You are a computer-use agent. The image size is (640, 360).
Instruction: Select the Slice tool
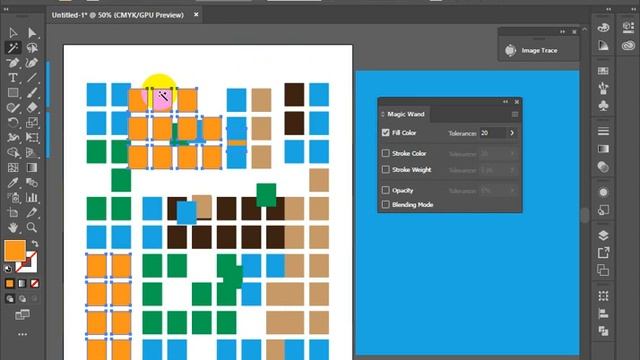coord(32,212)
